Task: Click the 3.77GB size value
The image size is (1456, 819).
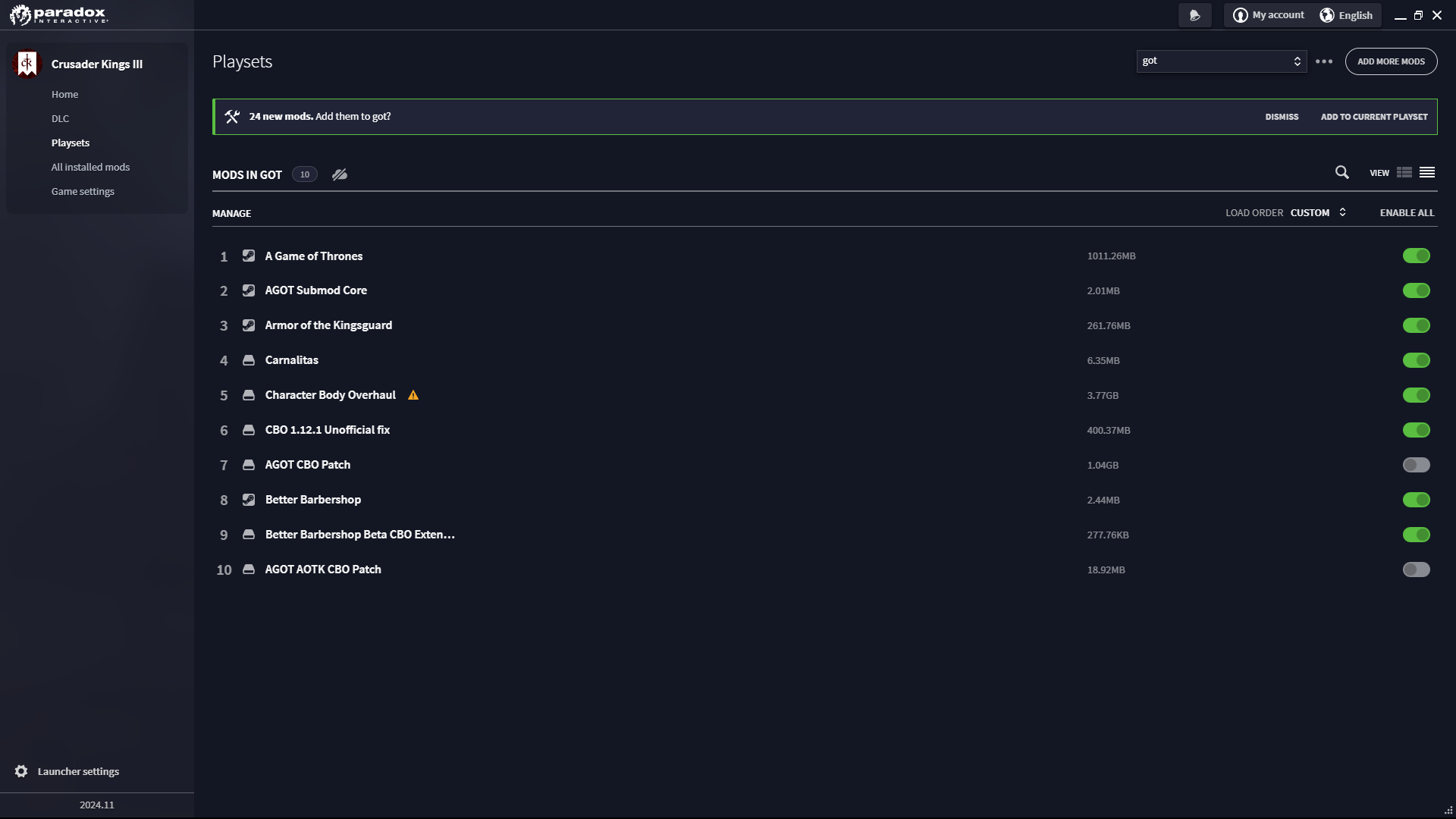Action: tap(1103, 396)
